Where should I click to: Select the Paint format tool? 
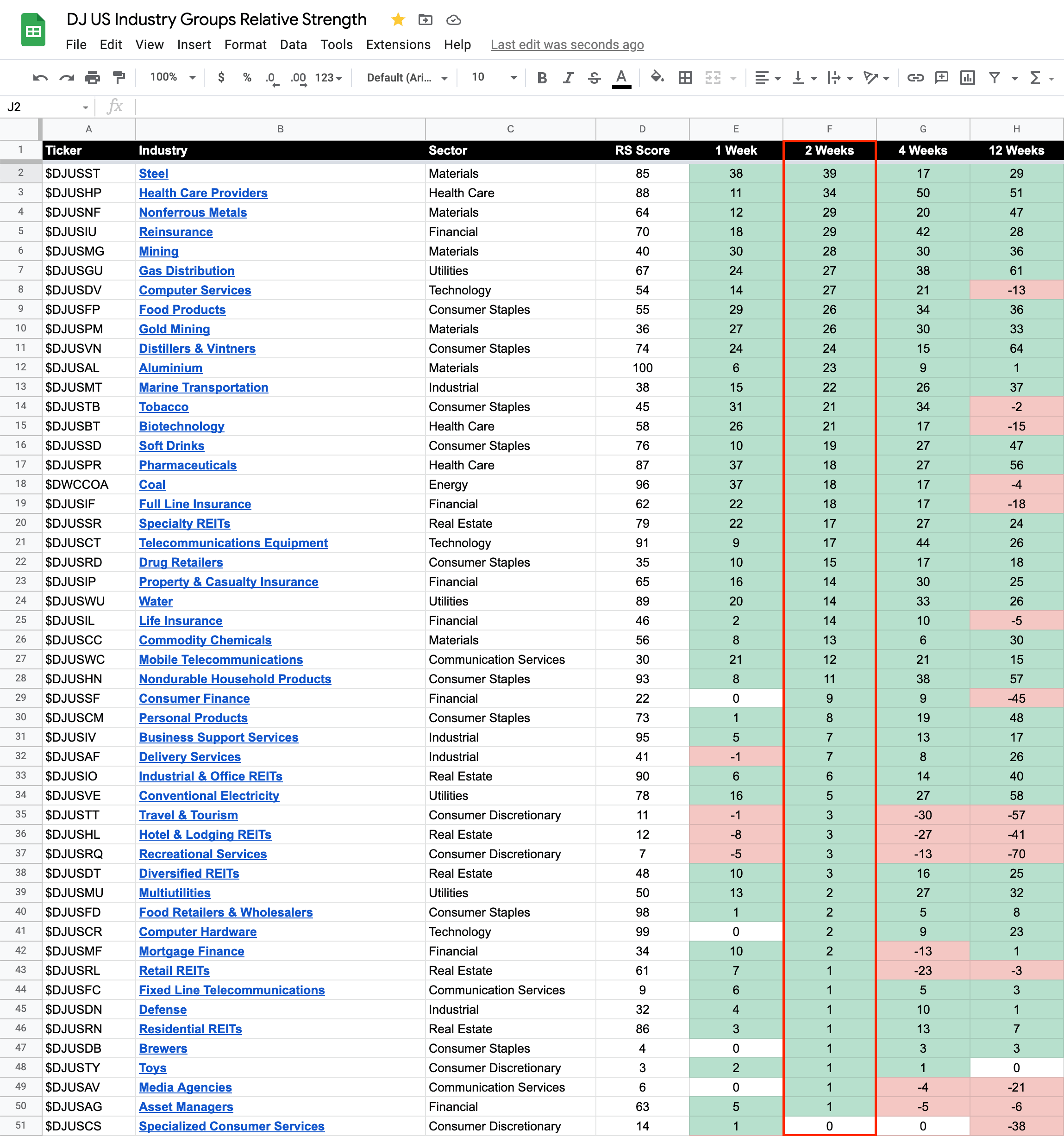point(119,78)
